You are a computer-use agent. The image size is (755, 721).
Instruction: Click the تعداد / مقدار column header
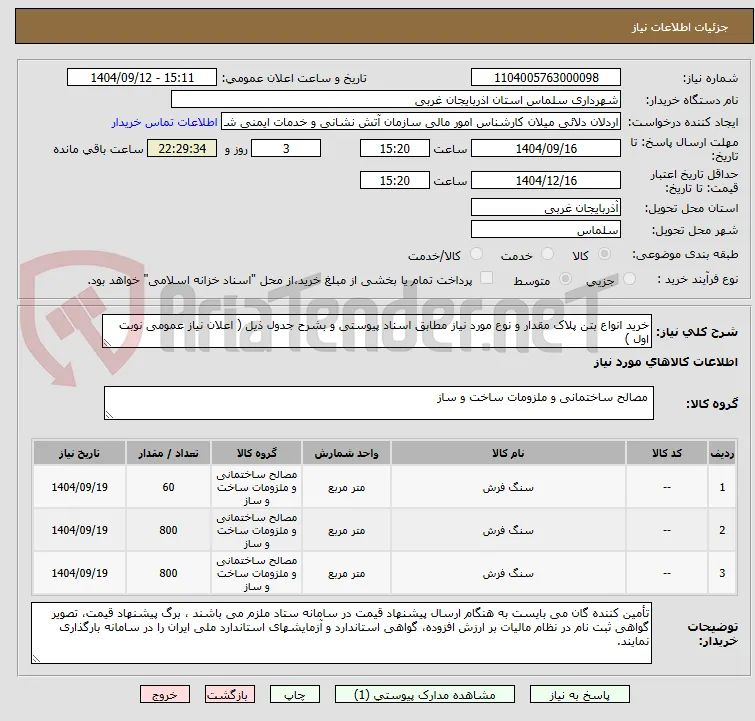point(168,453)
